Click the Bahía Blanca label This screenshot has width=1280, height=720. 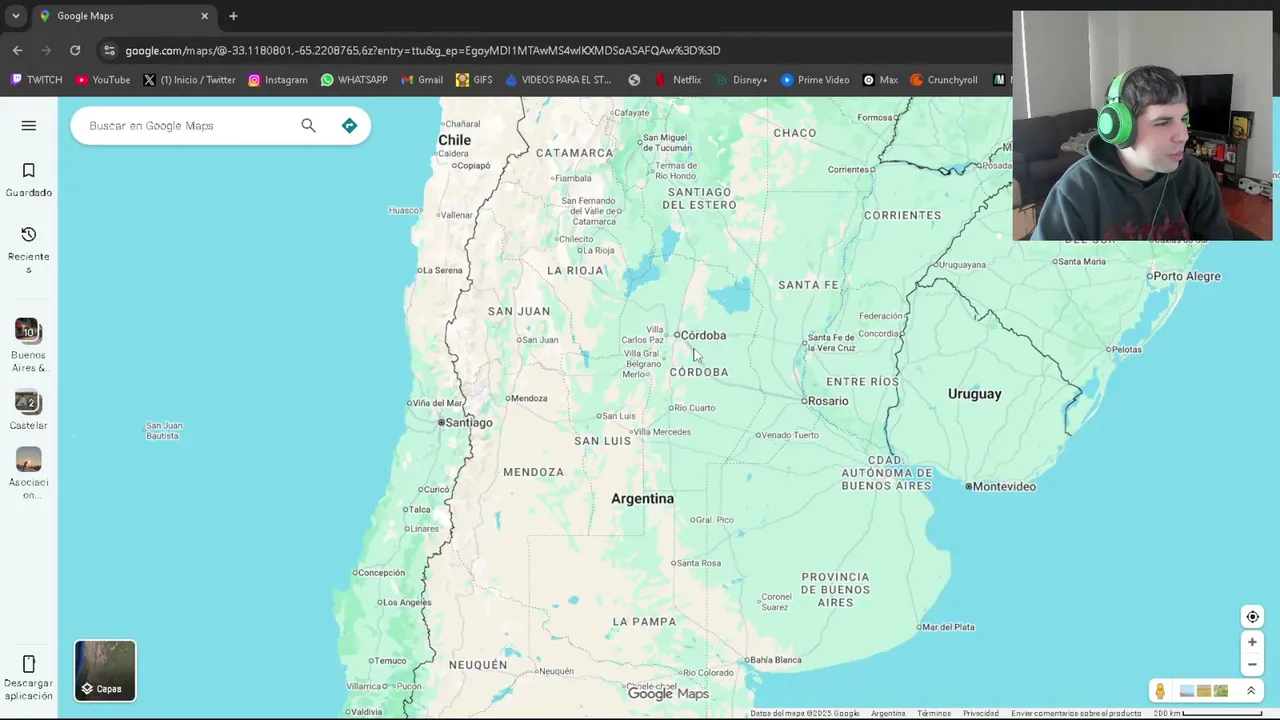pos(776,660)
